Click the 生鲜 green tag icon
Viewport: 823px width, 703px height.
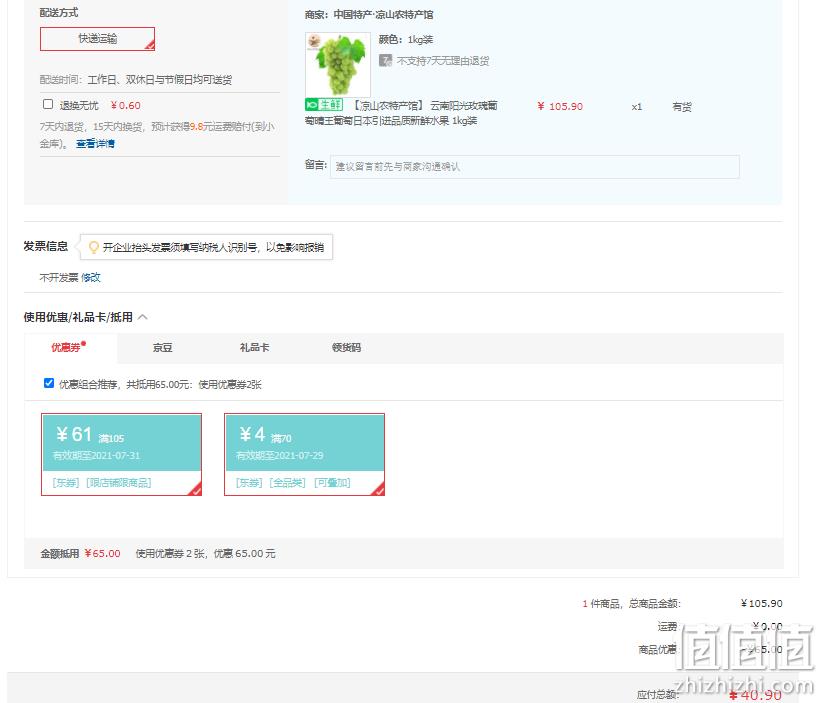pos(324,104)
